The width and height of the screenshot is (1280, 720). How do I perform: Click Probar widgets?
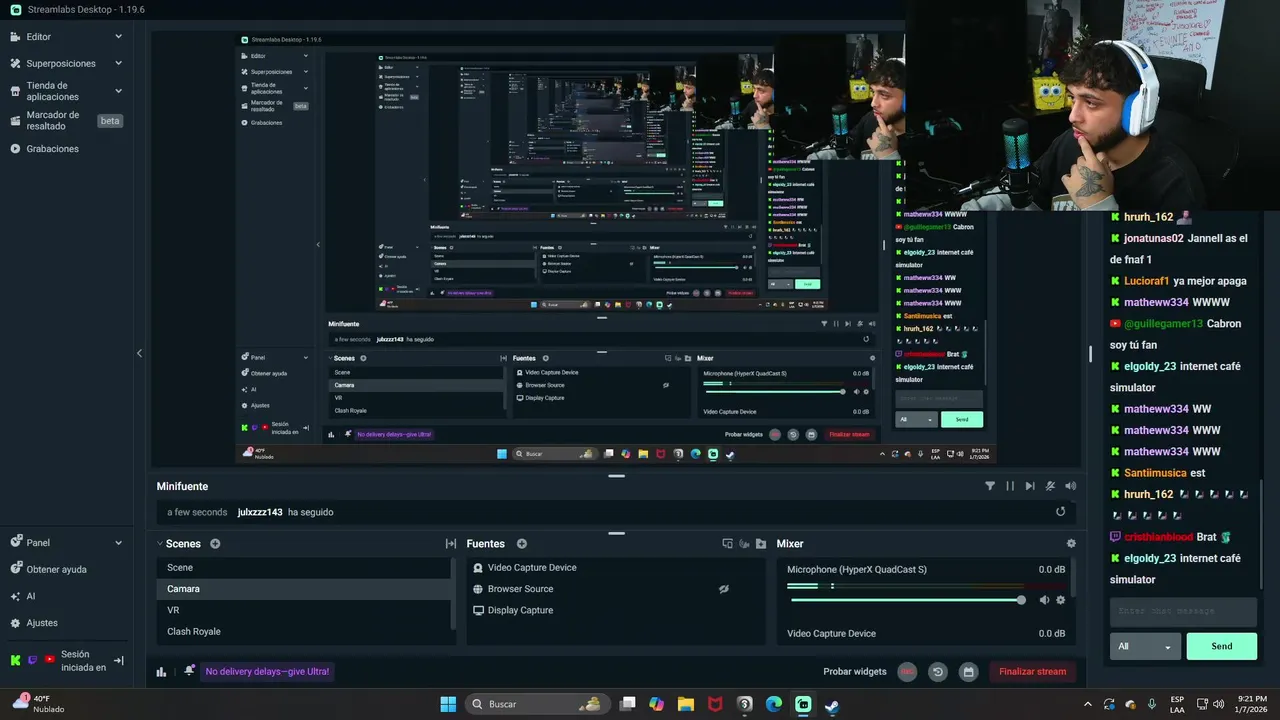coord(855,672)
